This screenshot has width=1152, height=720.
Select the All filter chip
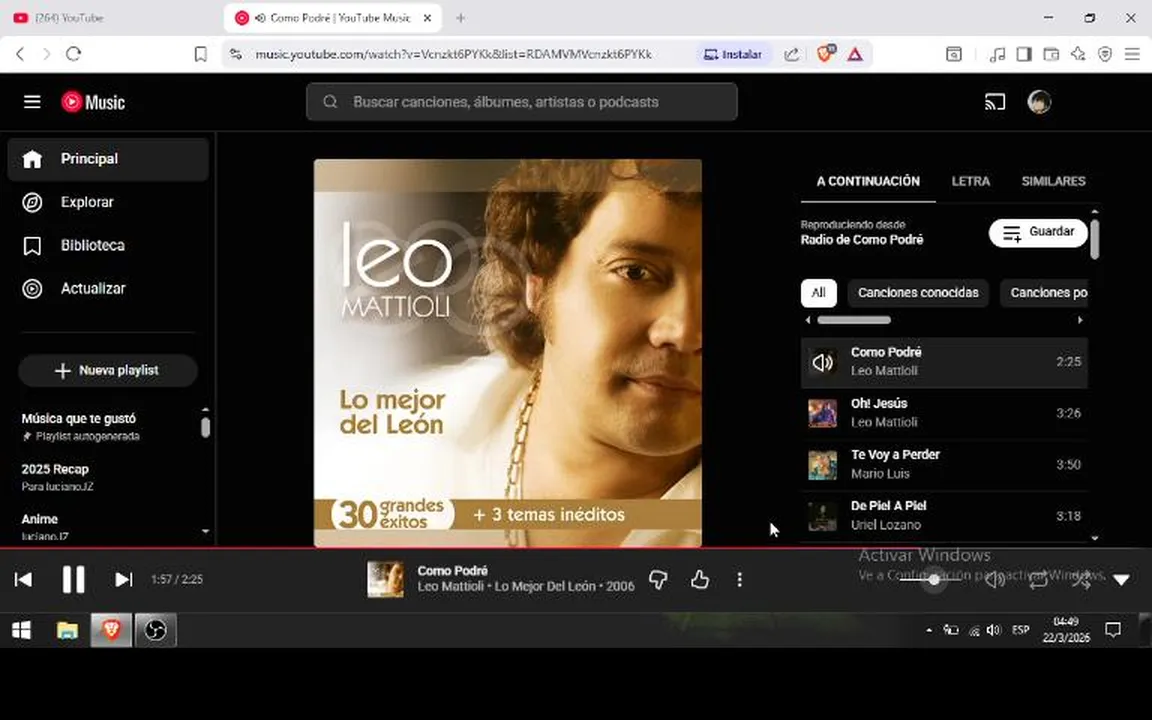click(x=818, y=292)
